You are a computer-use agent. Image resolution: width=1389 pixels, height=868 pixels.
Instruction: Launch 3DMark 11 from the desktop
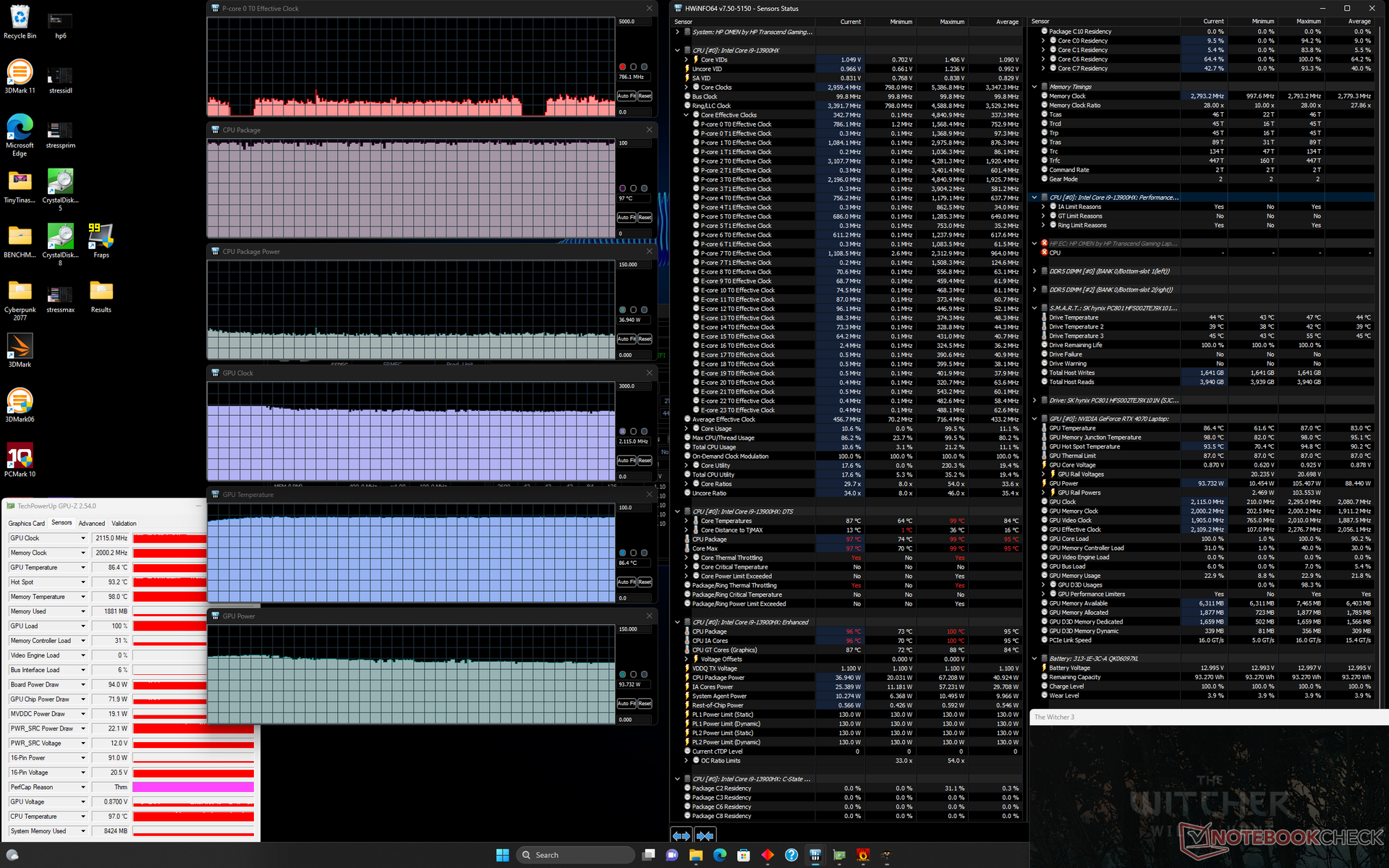click(x=20, y=77)
